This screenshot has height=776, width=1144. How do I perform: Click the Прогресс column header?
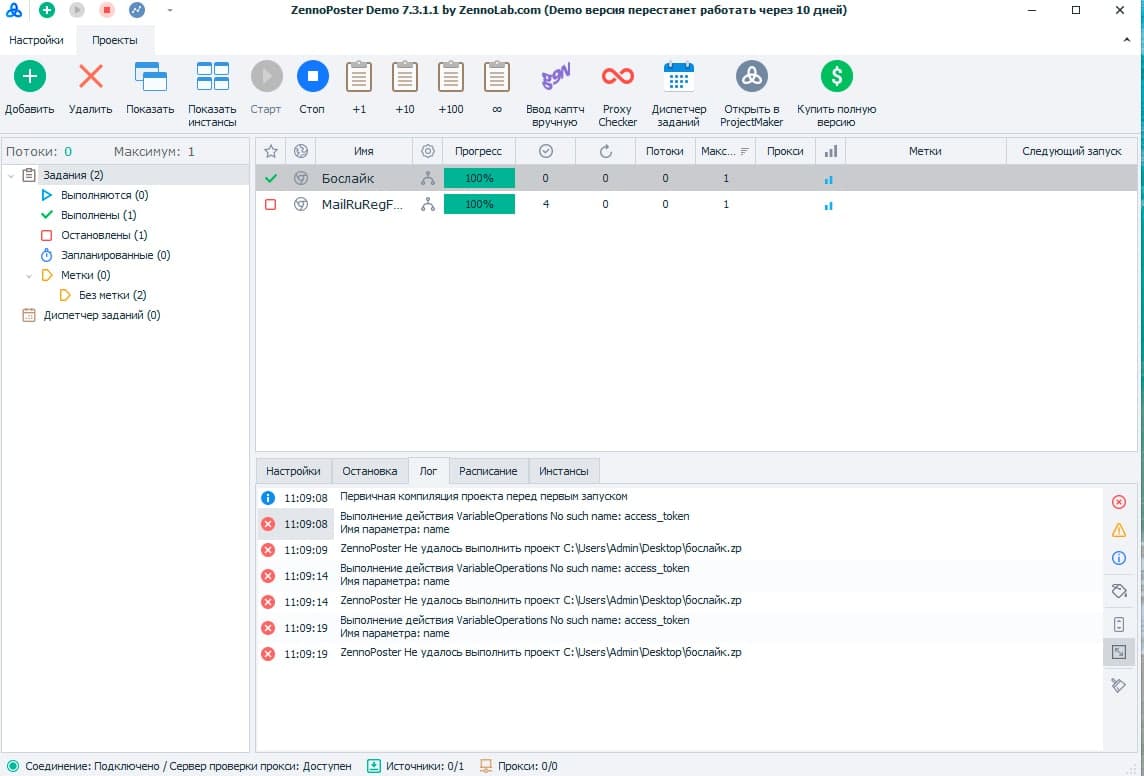point(479,151)
